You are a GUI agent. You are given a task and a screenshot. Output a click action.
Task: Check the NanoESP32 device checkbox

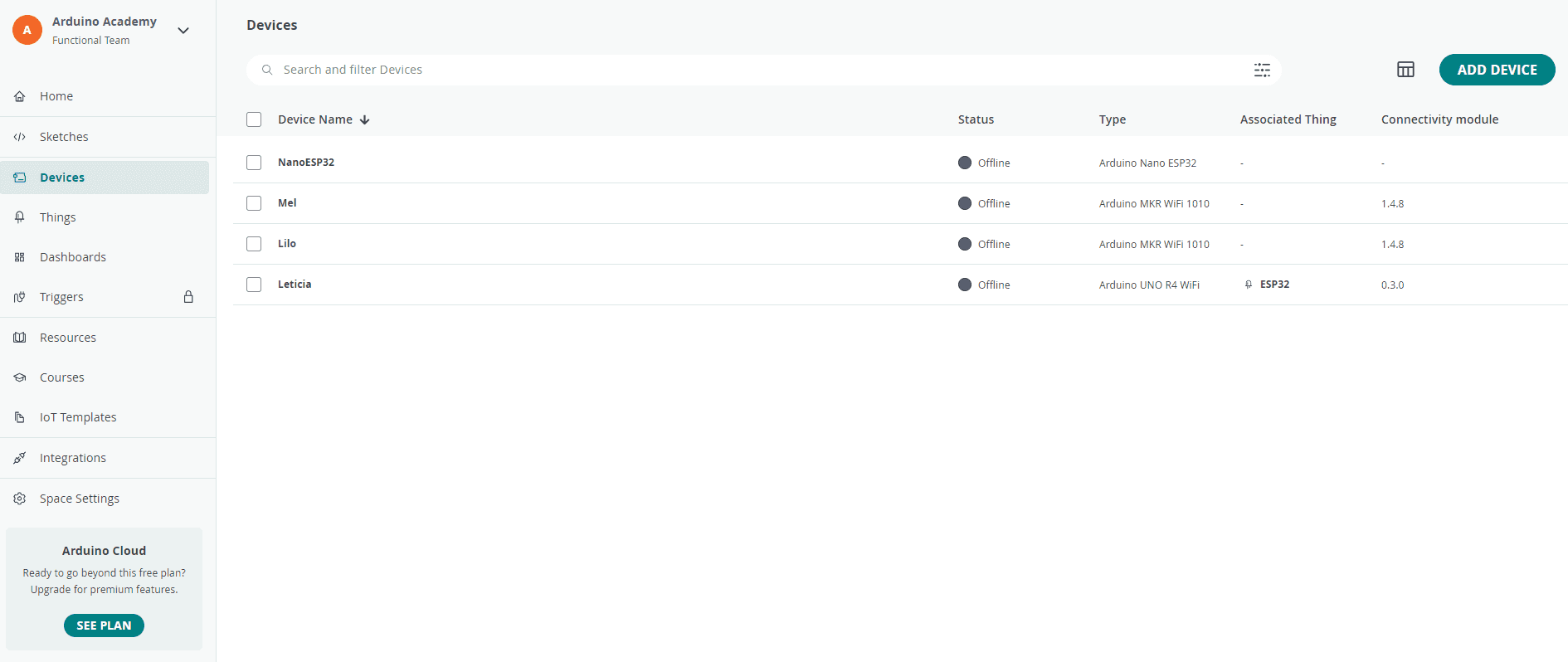pos(254,163)
